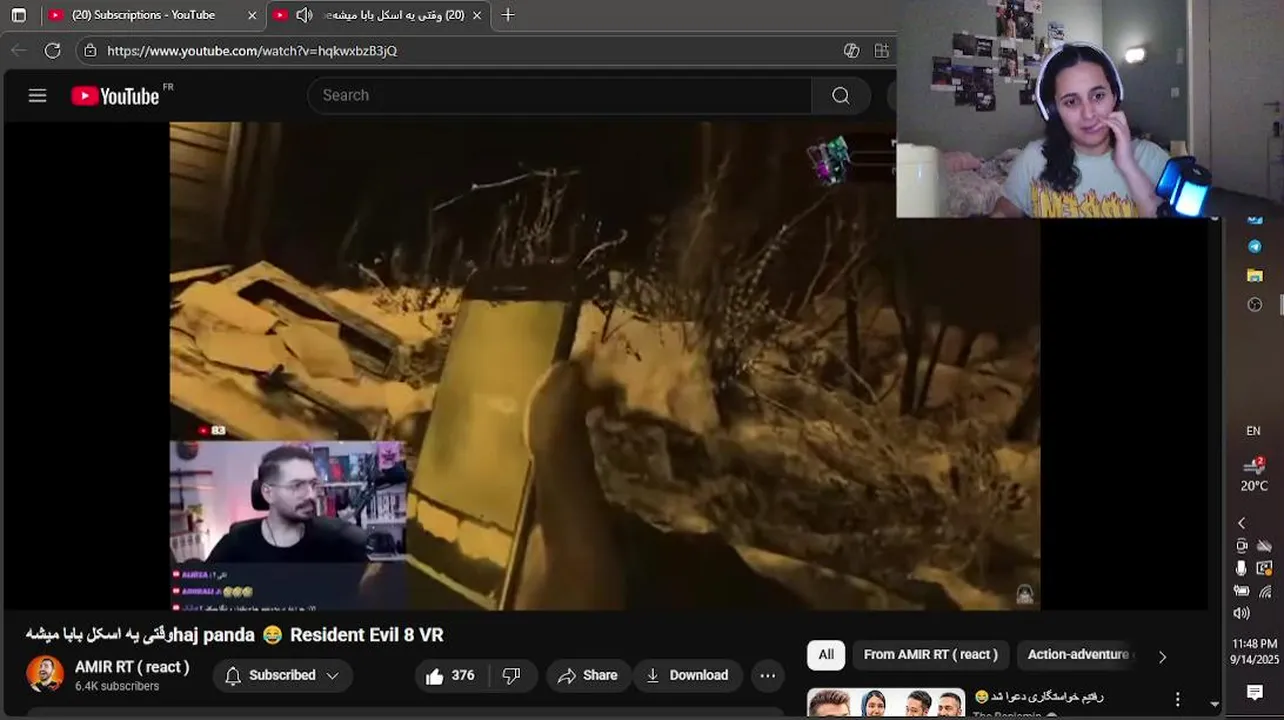Expand hidden system tray icons chevron
The width and height of the screenshot is (1284, 720).
1241,523
